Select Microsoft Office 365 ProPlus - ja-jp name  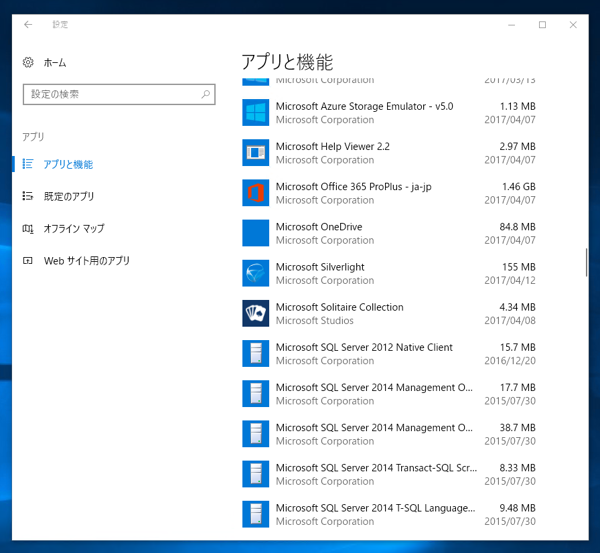pos(354,186)
